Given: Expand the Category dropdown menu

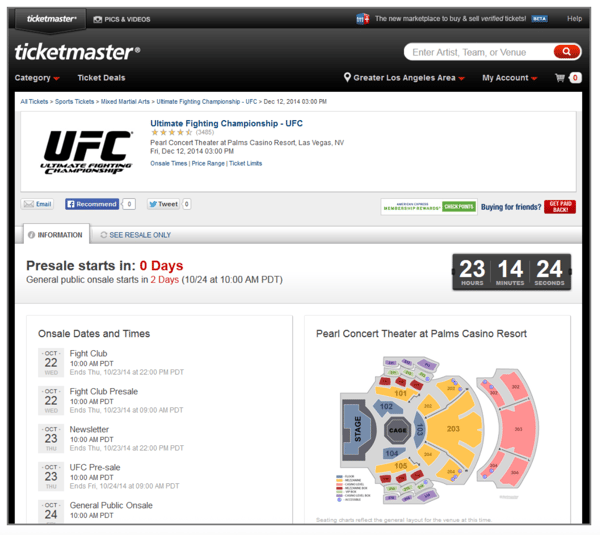Looking at the screenshot, I should click(37, 78).
